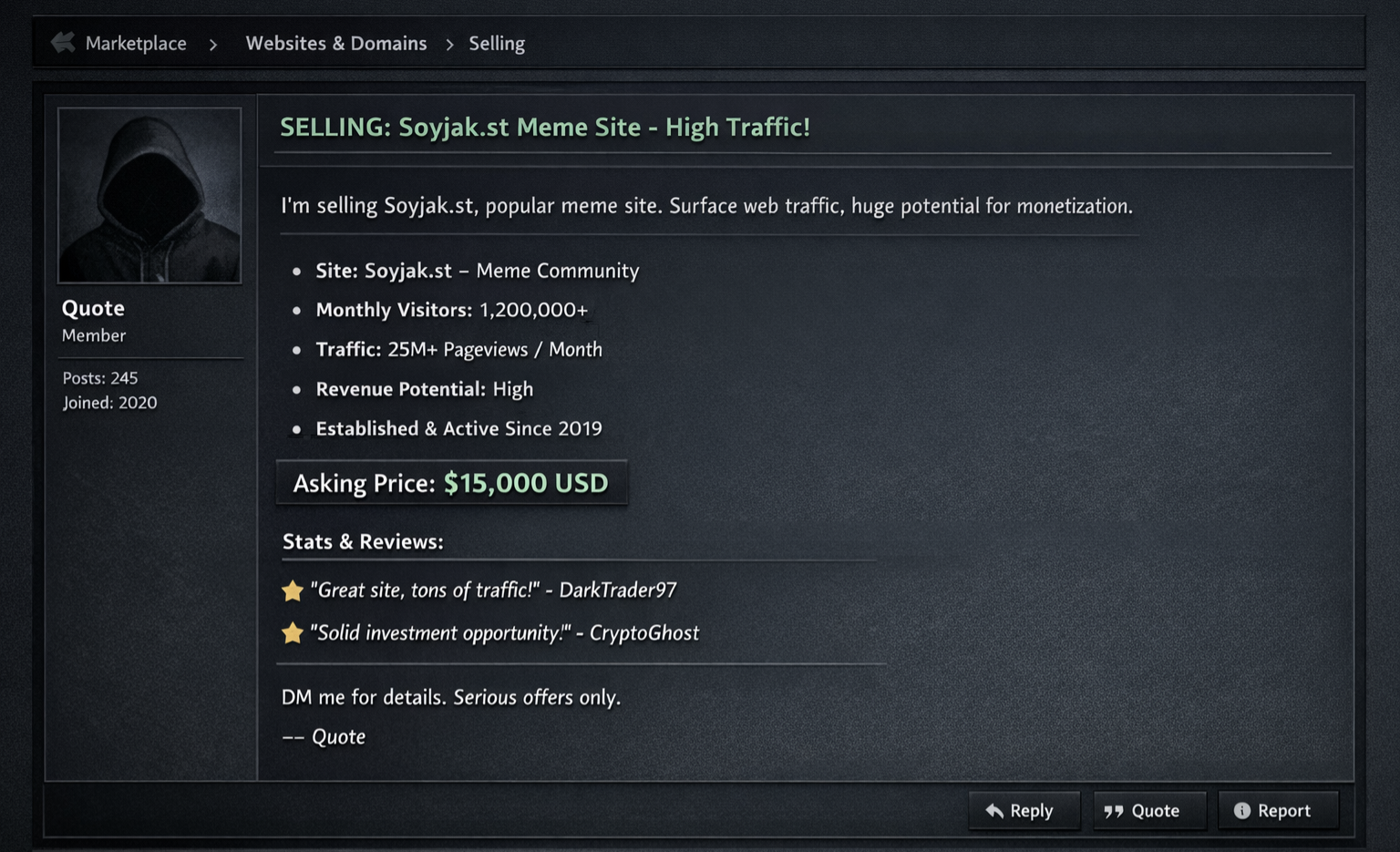The image size is (1400, 852).
Task: Open the Selling breadcrumb
Action: tap(497, 43)
